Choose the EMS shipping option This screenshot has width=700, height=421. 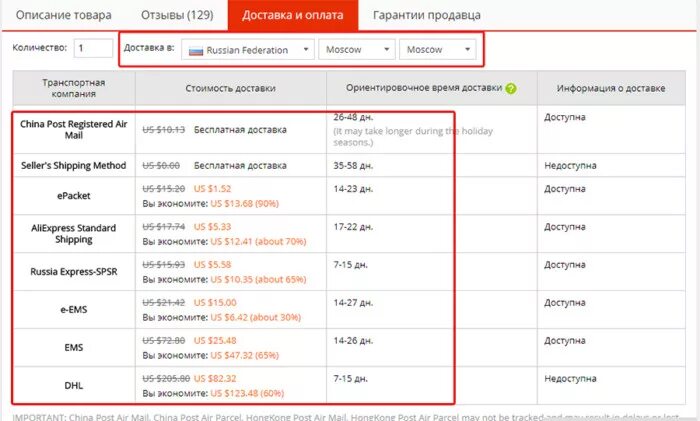point(74,347)
